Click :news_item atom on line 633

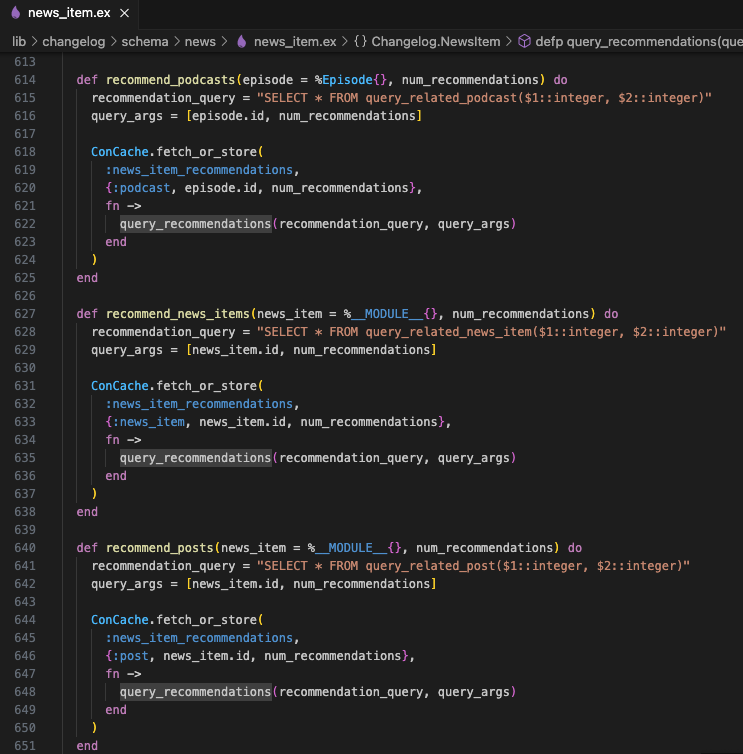tap(149, 422)
